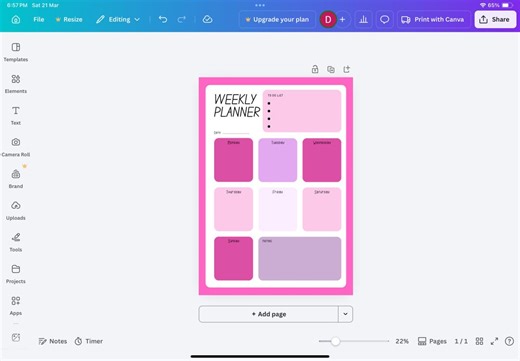Open the Resize option
Screen dimensions: 520x361
point(69,19)
